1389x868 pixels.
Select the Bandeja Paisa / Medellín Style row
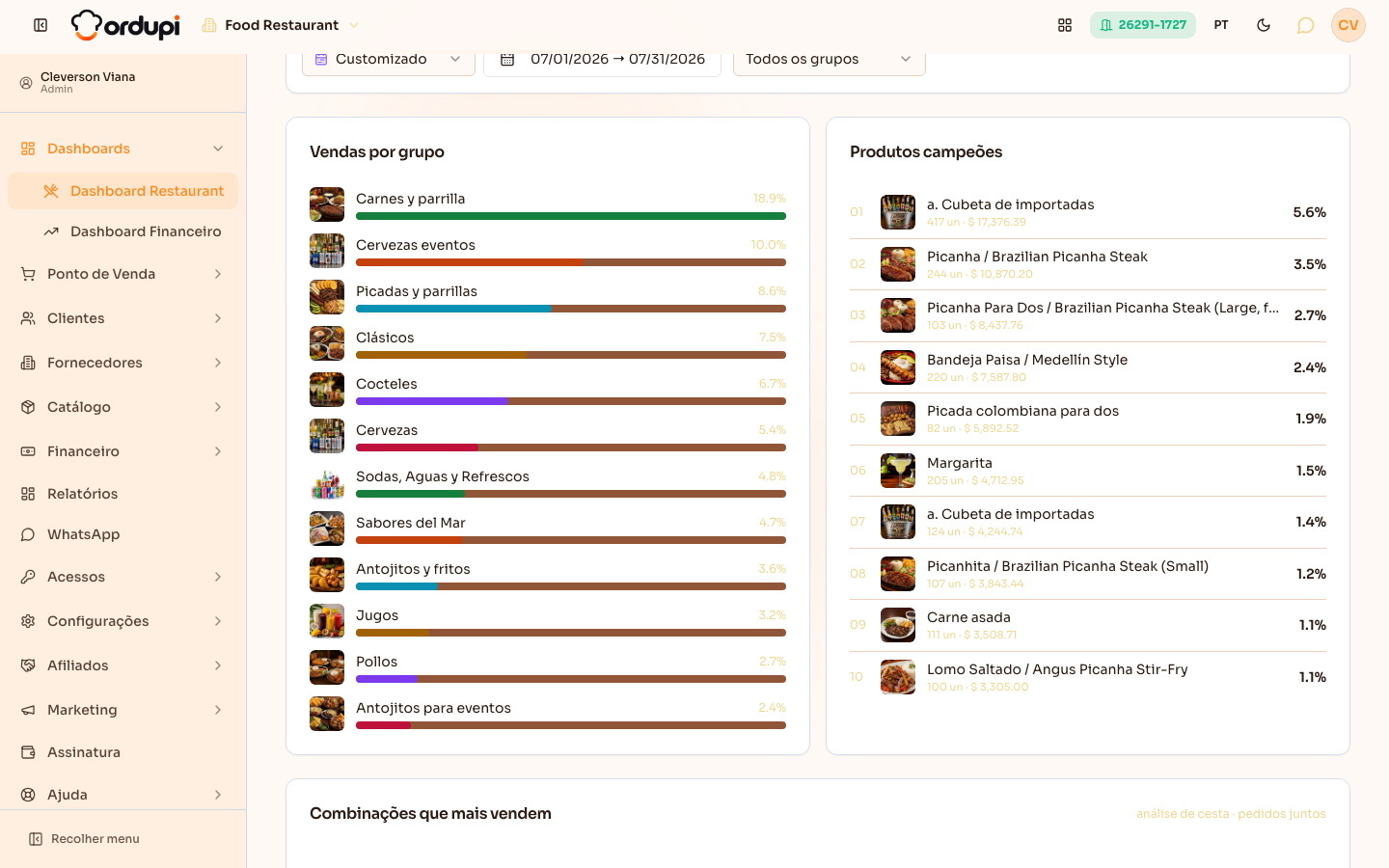click(x=1088, y=367)
